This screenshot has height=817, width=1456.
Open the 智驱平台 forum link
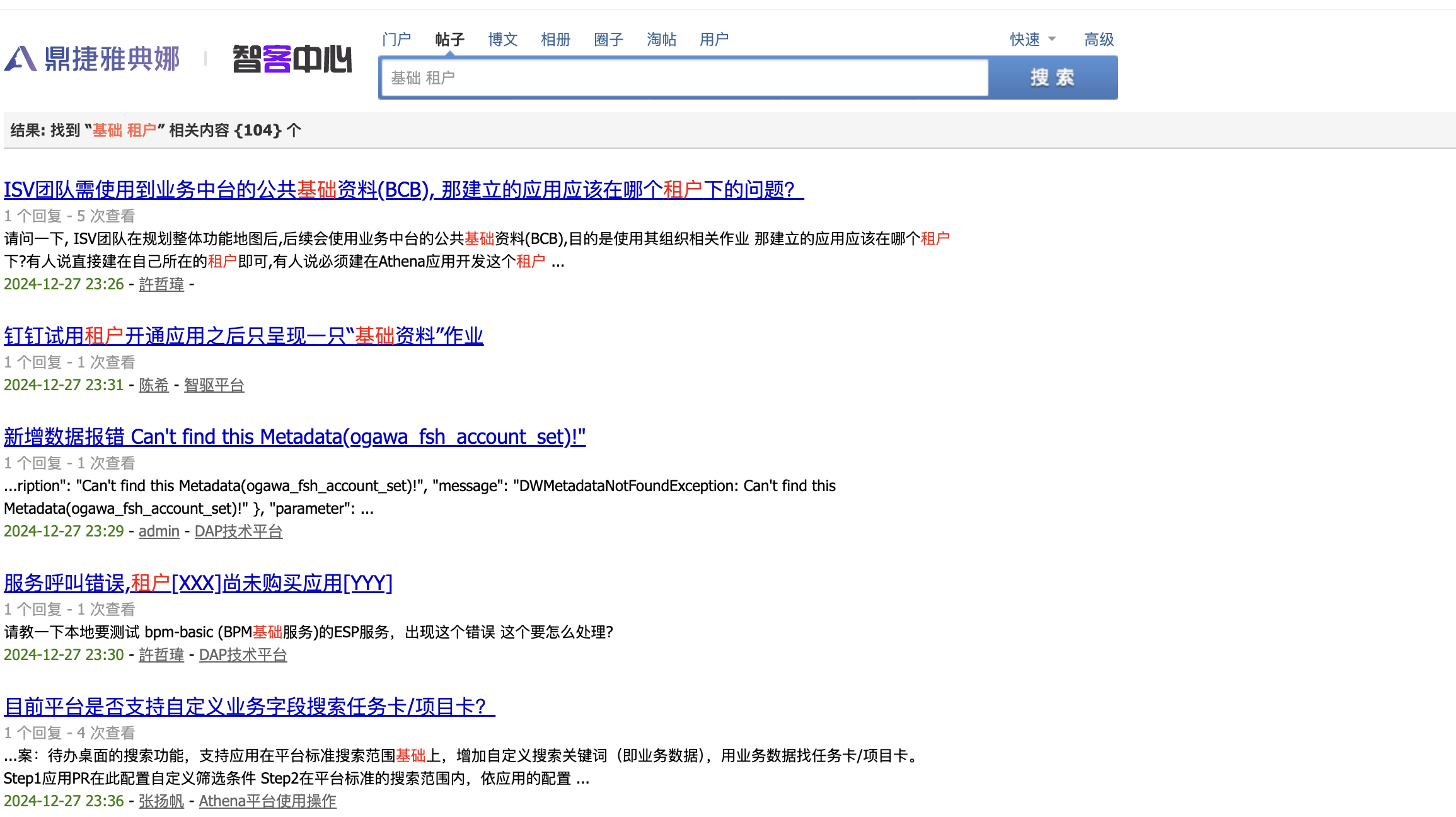pos(214,385)
